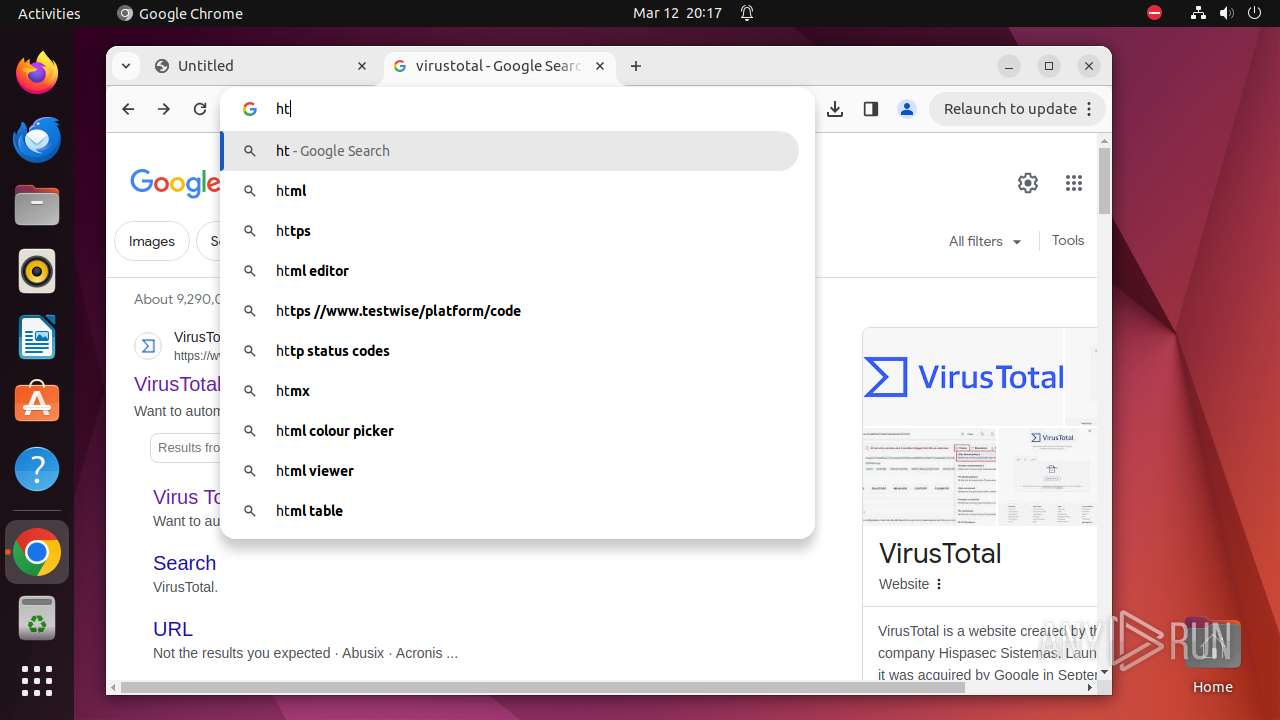This screenshot has height=720, width=1280.
Task: Choose the 'https' suggestion
Action: tap(510, 231)
